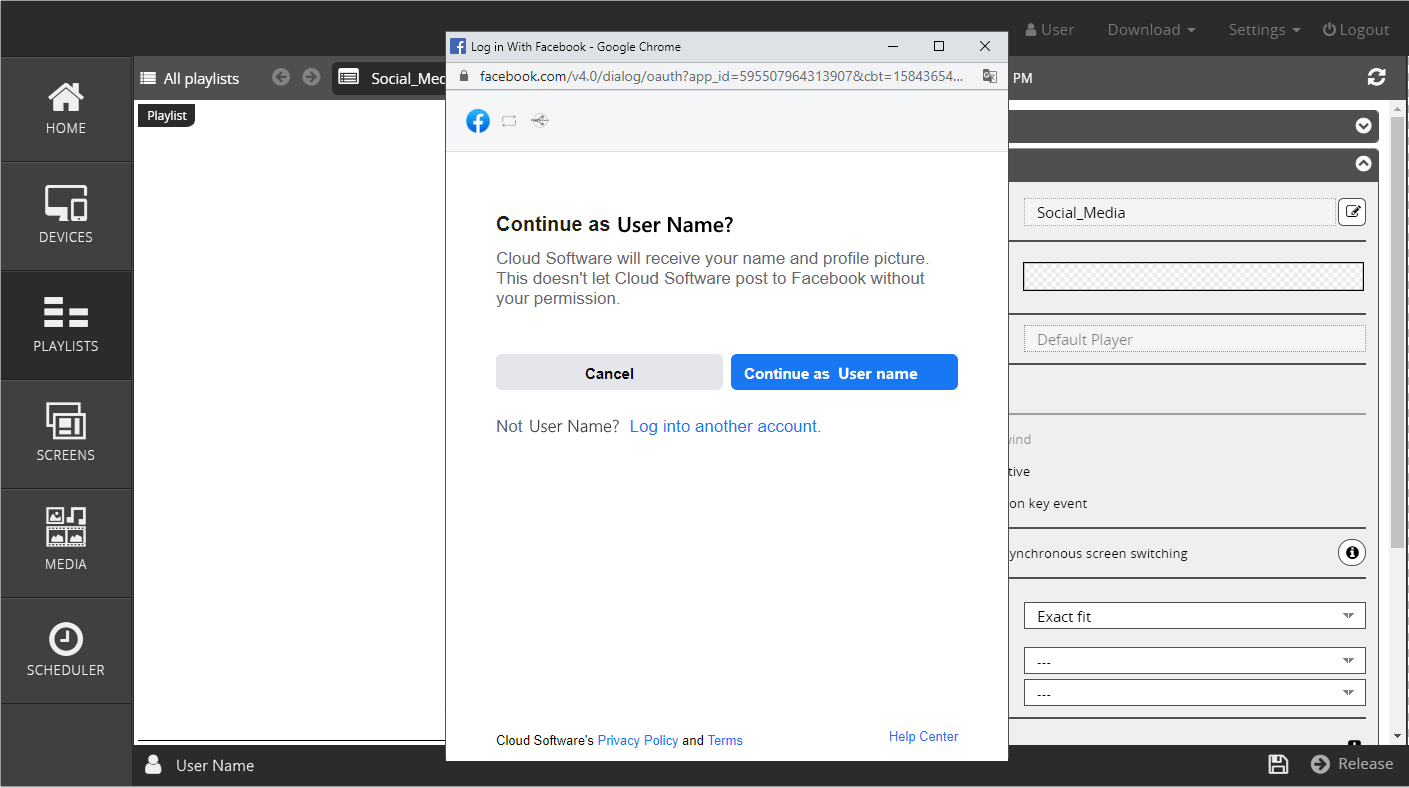The width and height of the screenshot is (1409, 788).
Task: Click the 'on key event' label
Action: click(1047, 503)
